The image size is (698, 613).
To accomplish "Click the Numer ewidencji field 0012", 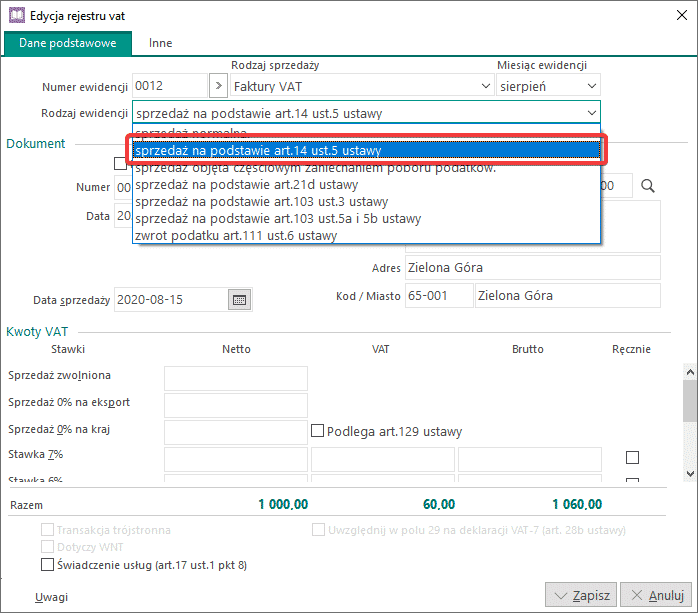I will 170,85.
